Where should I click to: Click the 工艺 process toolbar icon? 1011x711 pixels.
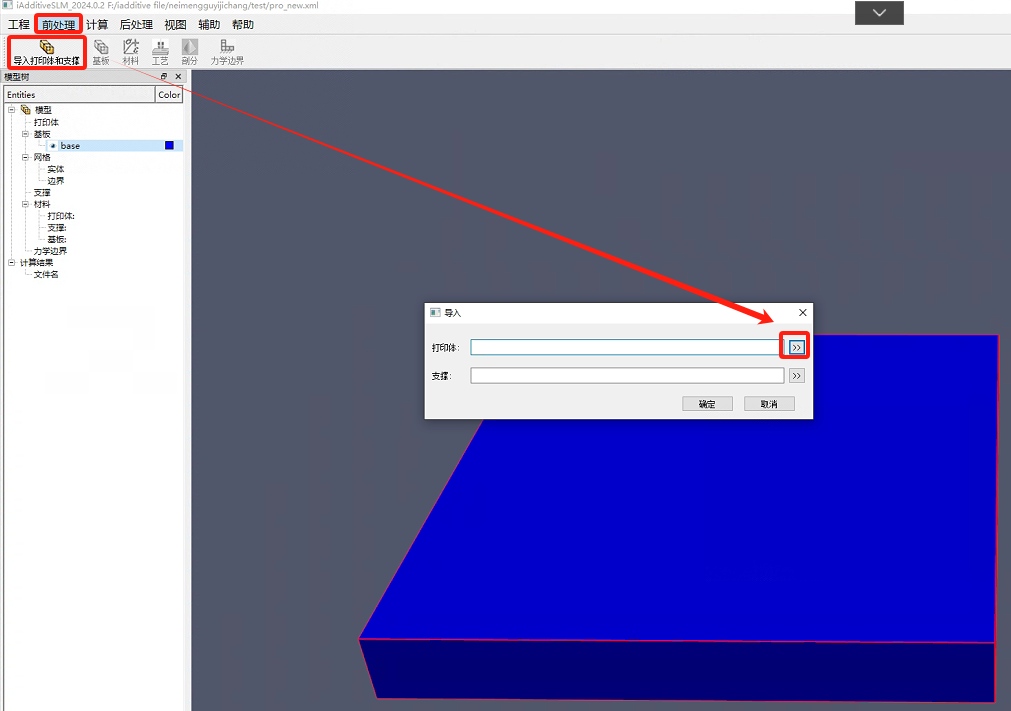tap(160, 52)
